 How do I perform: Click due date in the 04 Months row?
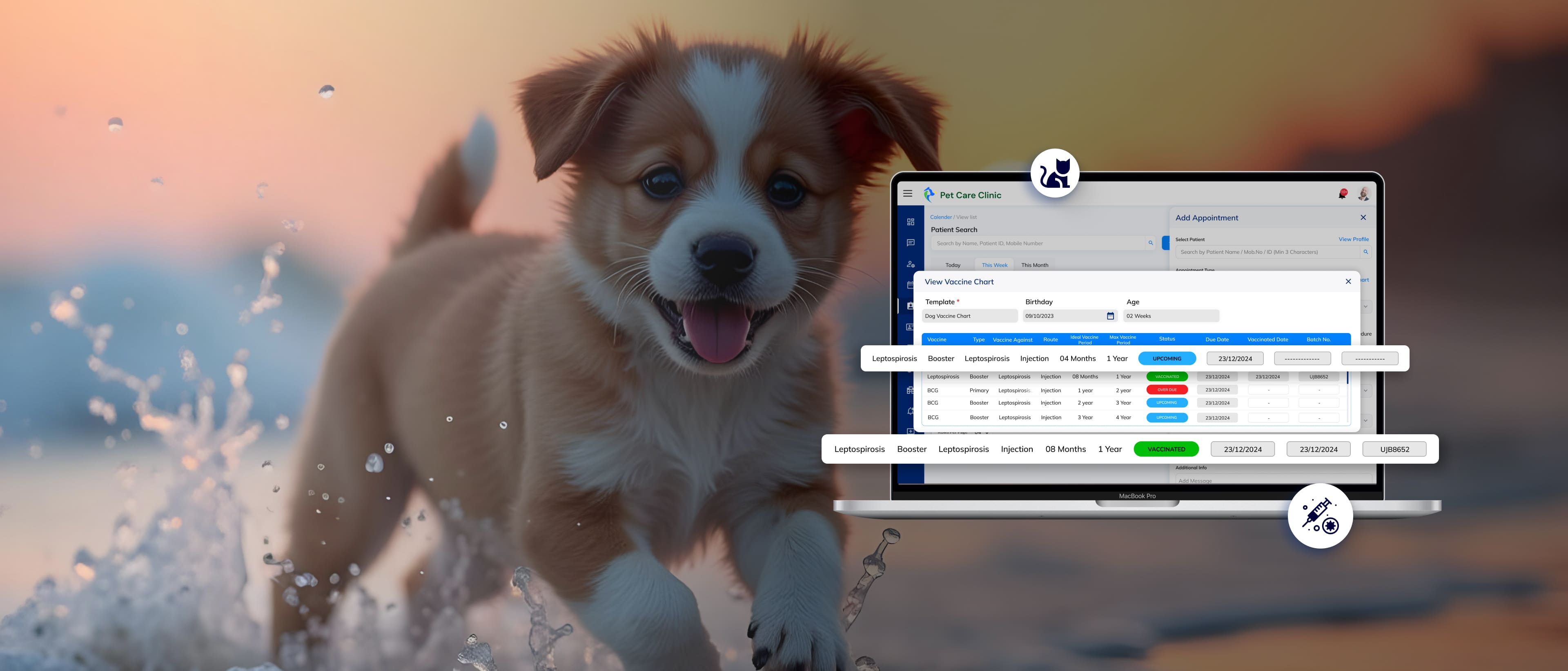coord(1235,358)
